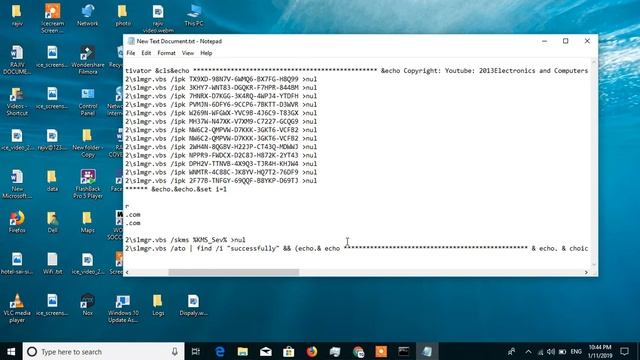Switch to Icecream Screen Recorder in taskbar
Image resolution: width=640 pixels, height=360 pixels.
[x=381, y=351]
